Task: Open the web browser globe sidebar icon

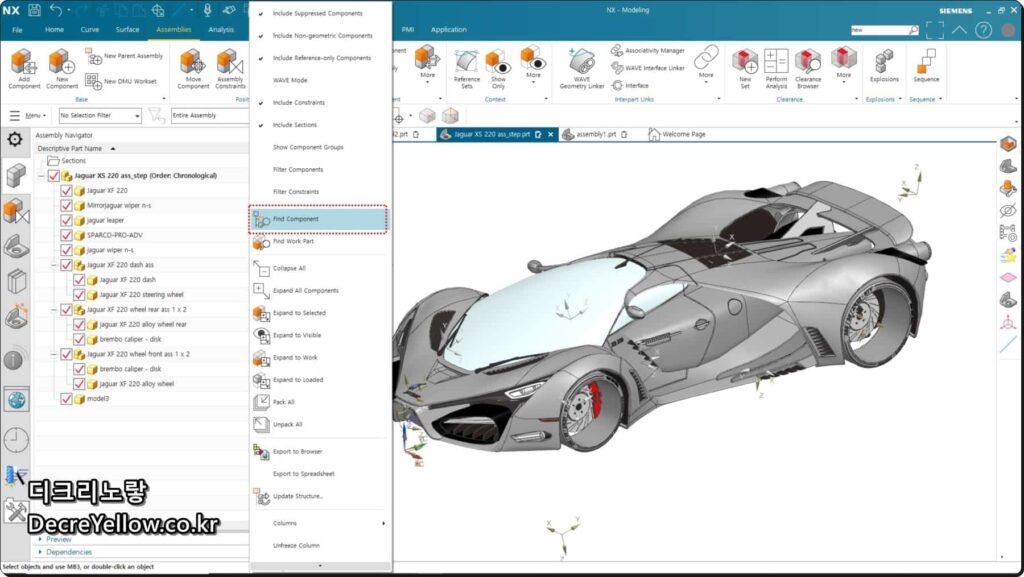Action: point(16,399)
